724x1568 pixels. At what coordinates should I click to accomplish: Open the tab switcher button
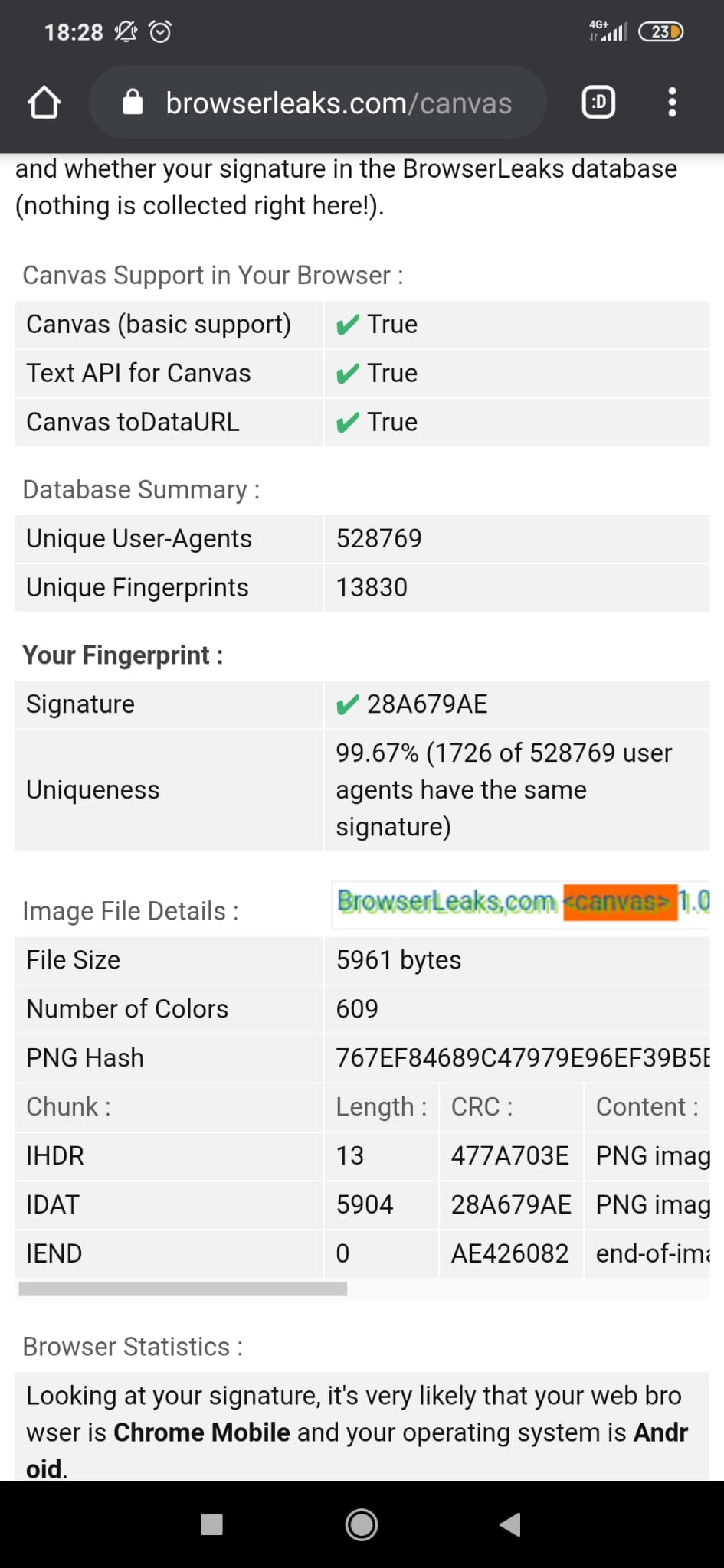click(x=598, y=102)
